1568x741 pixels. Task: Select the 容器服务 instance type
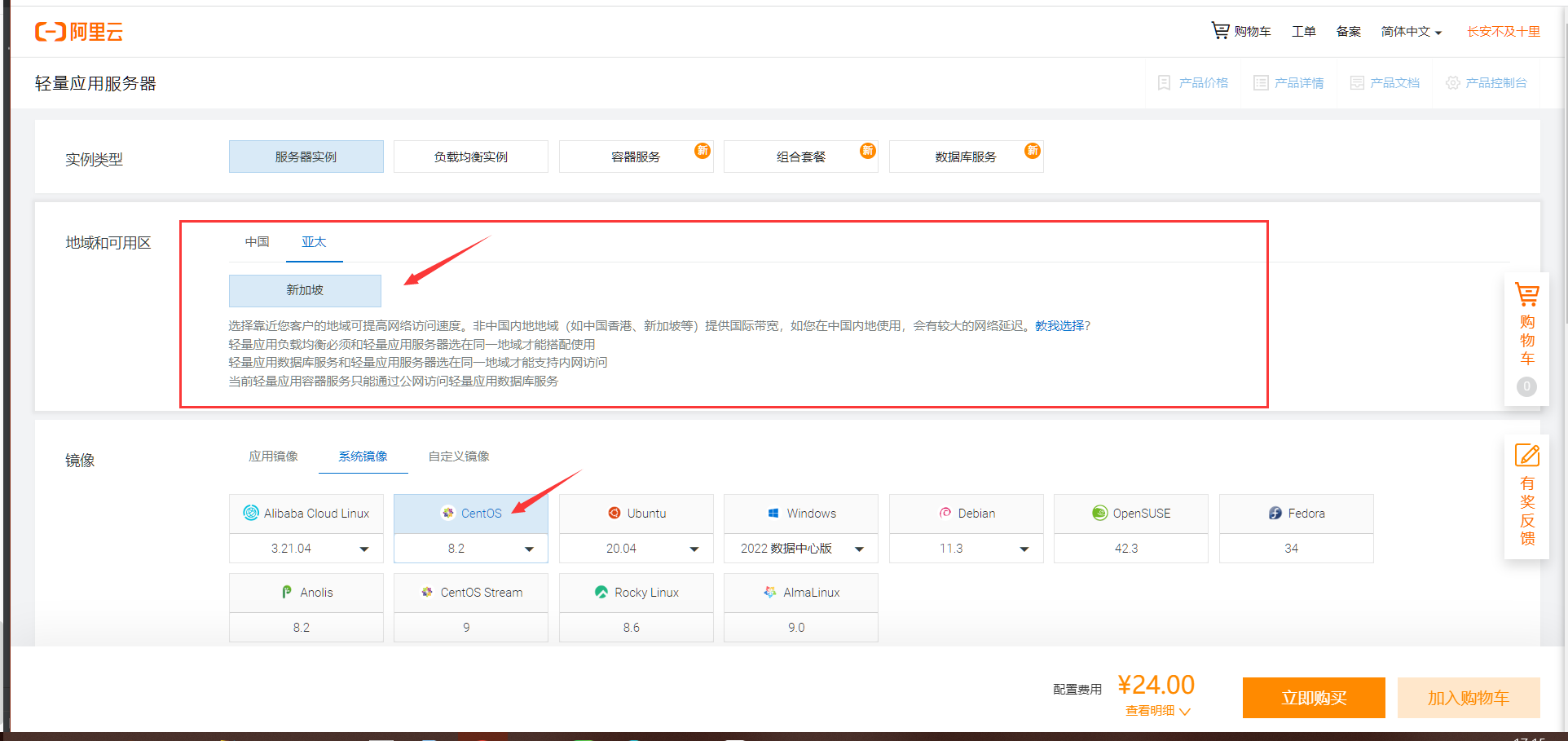click(636, 157)
